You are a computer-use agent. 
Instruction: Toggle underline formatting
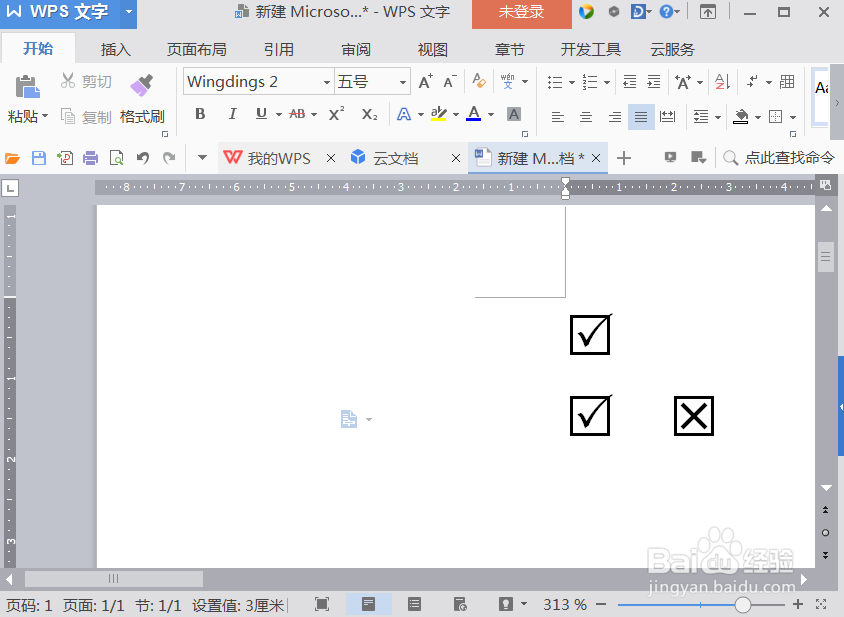coord(261,114)
